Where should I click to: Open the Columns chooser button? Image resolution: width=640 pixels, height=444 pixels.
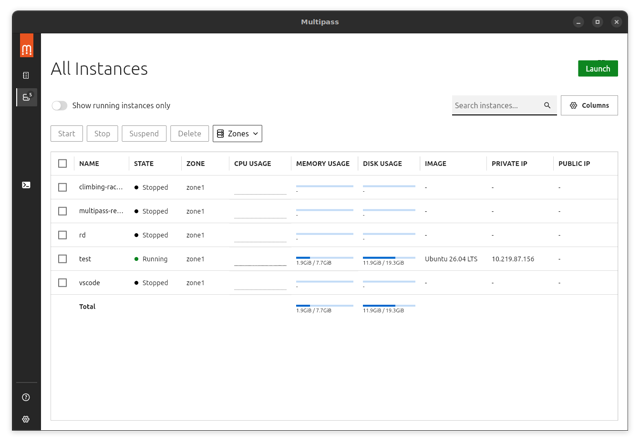click(x=589, y=105)
